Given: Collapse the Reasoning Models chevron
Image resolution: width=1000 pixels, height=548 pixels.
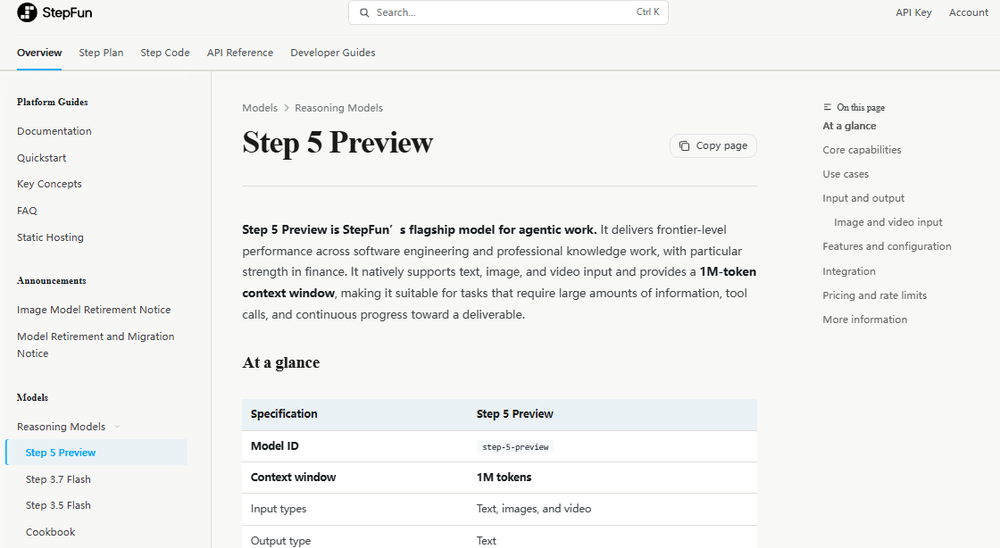Looking at the screenshot, I should tap(117, 427).
